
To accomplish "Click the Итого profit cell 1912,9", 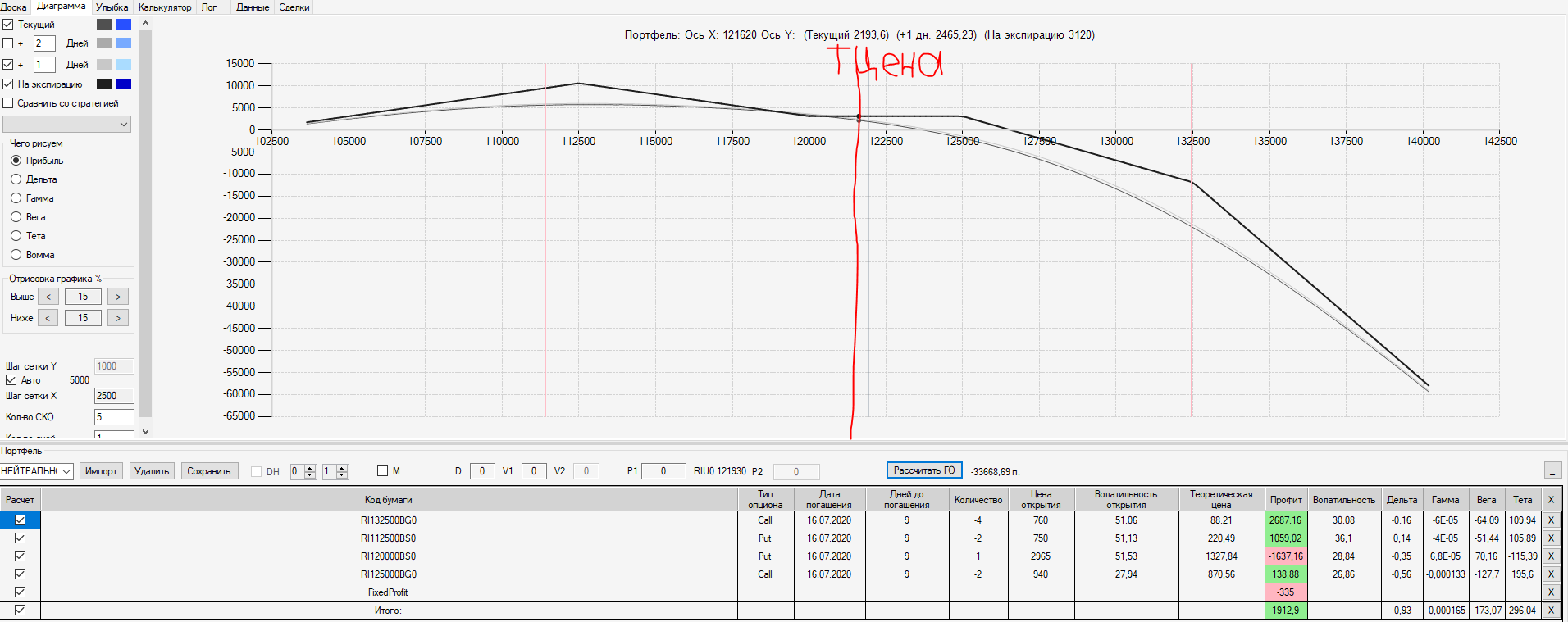I will (x=1286, y=611).
